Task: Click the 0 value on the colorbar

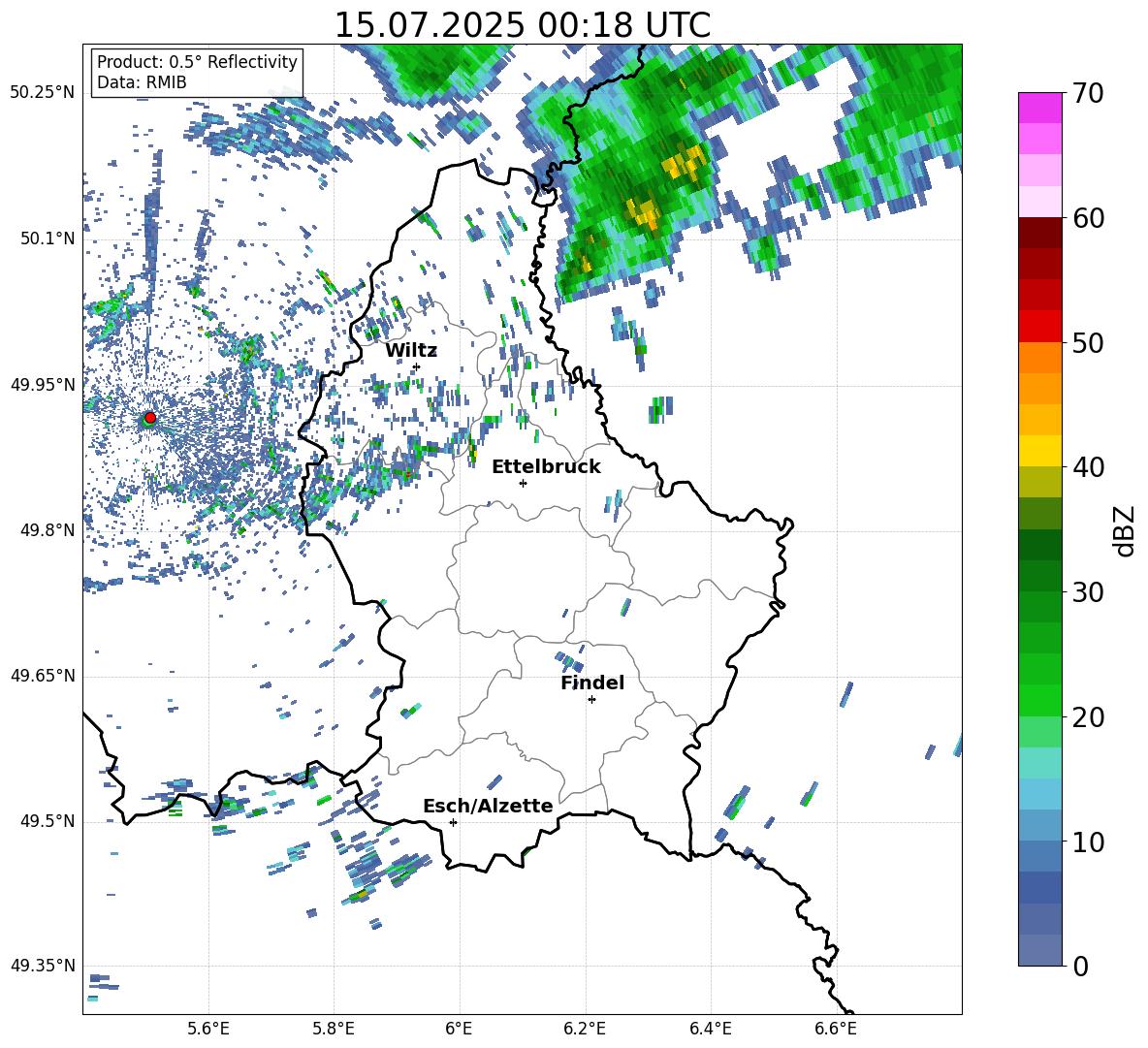Action: coord(1080,966)
